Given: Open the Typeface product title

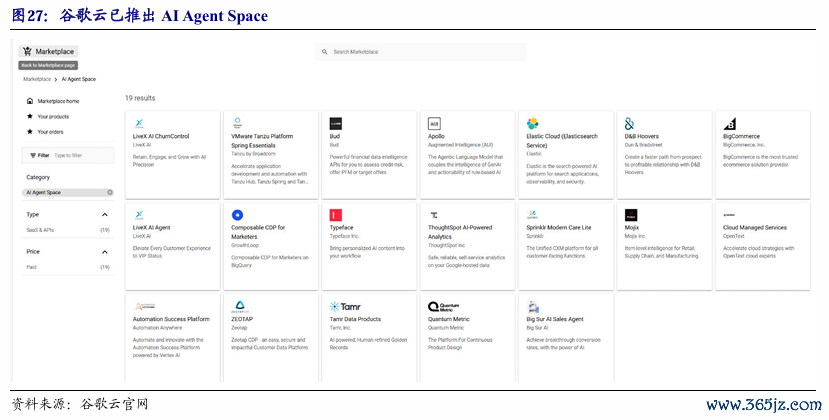Looking at the screenshot, I should point(342,227).
